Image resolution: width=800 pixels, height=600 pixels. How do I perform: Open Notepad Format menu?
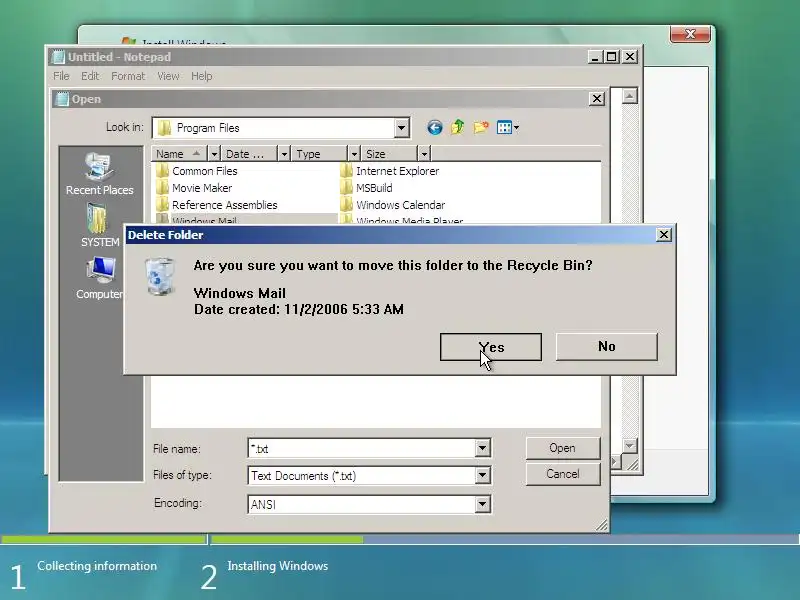click(128, 76)
